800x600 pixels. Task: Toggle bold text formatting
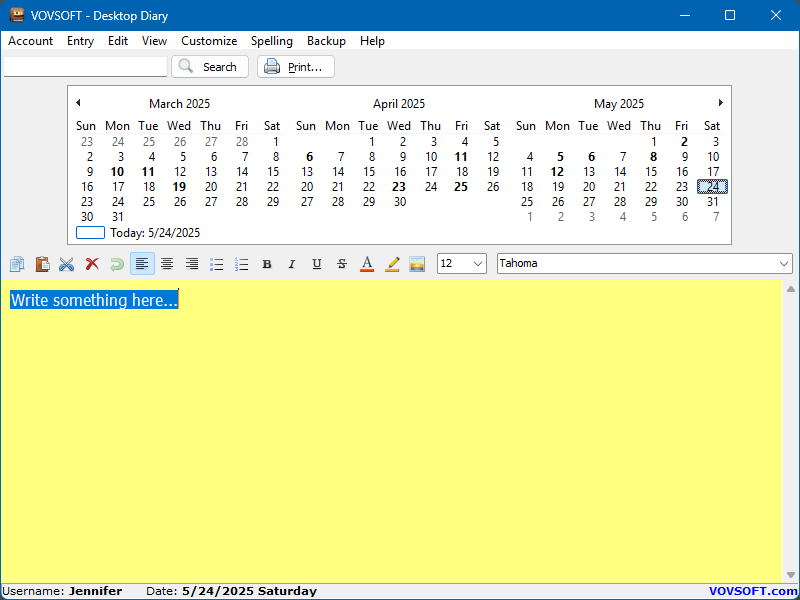click(267, 264)
